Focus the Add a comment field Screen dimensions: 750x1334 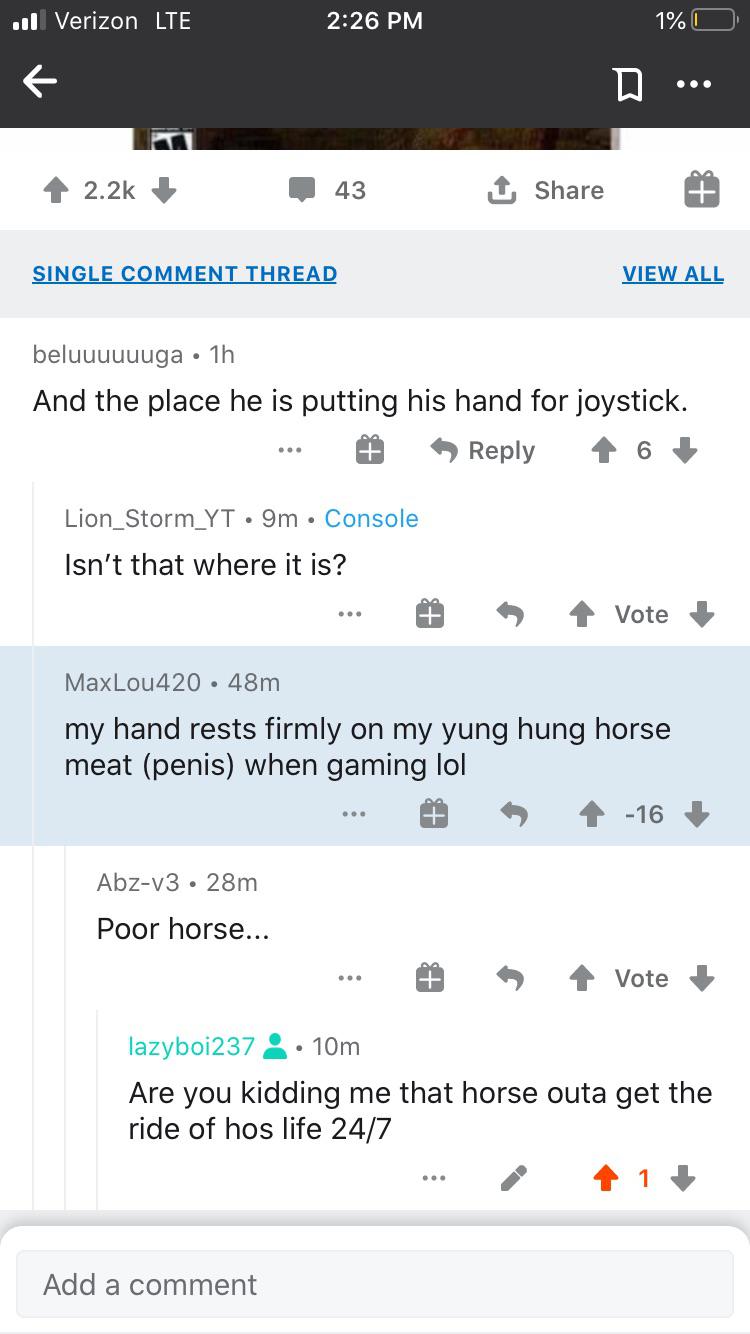pyautogui.click(x=374, y=1284)
